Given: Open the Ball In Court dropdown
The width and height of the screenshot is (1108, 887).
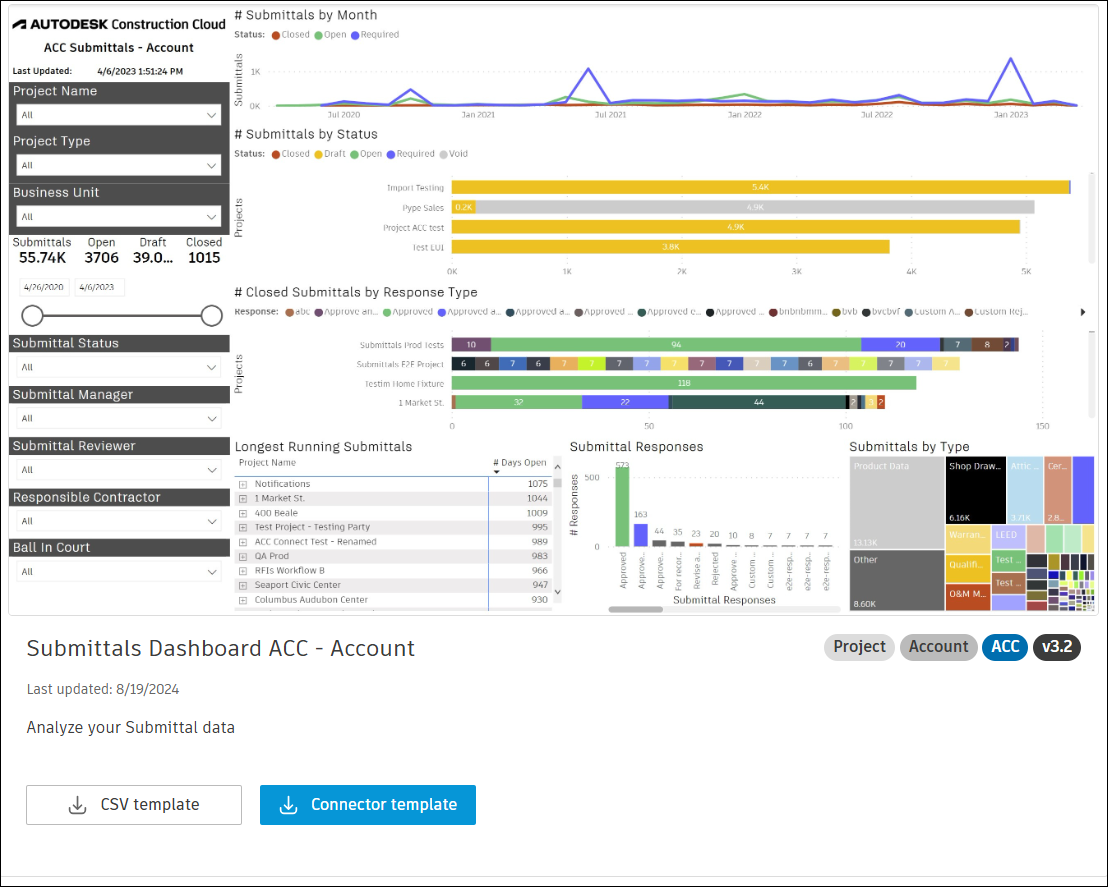Looking at the screenshot, I should pos(118,572).
